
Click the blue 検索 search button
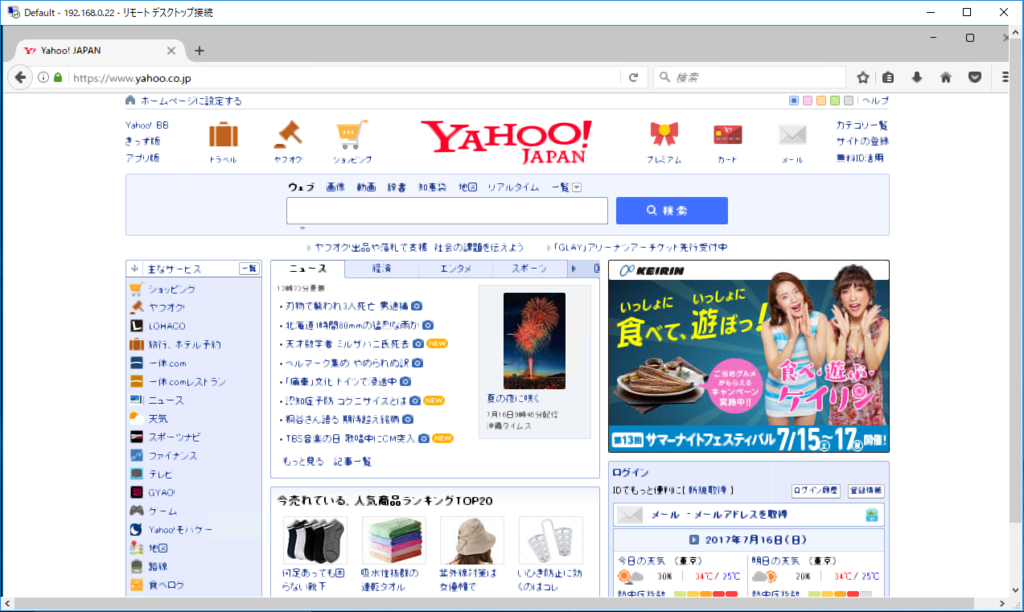(x=672, y=211)
